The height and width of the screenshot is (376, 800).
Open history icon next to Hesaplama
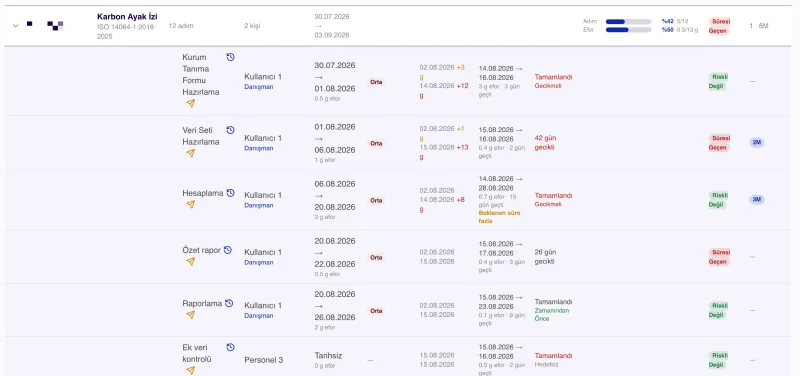point(230,193)
